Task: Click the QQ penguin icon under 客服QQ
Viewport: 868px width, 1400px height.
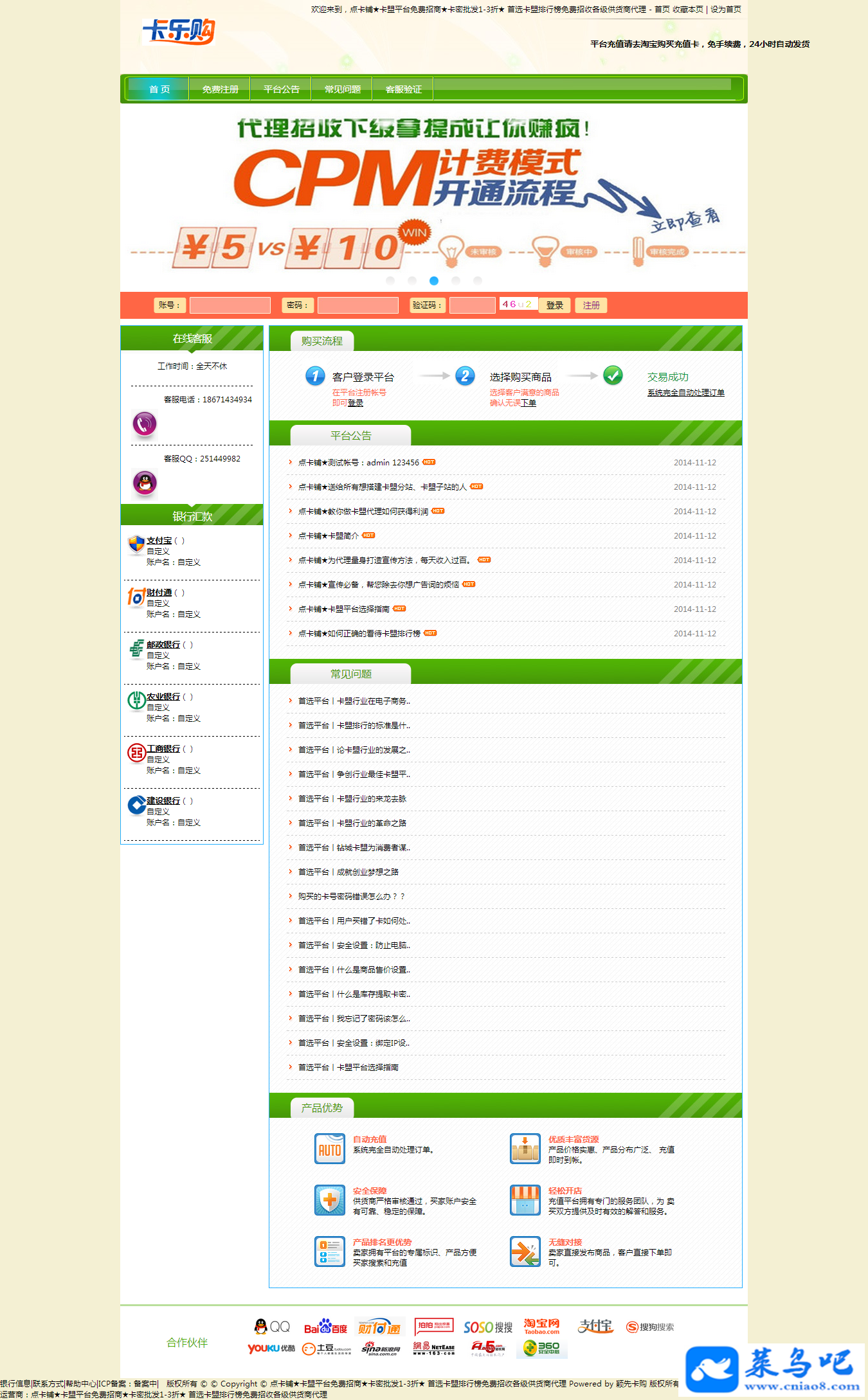Action: [145, 483]
